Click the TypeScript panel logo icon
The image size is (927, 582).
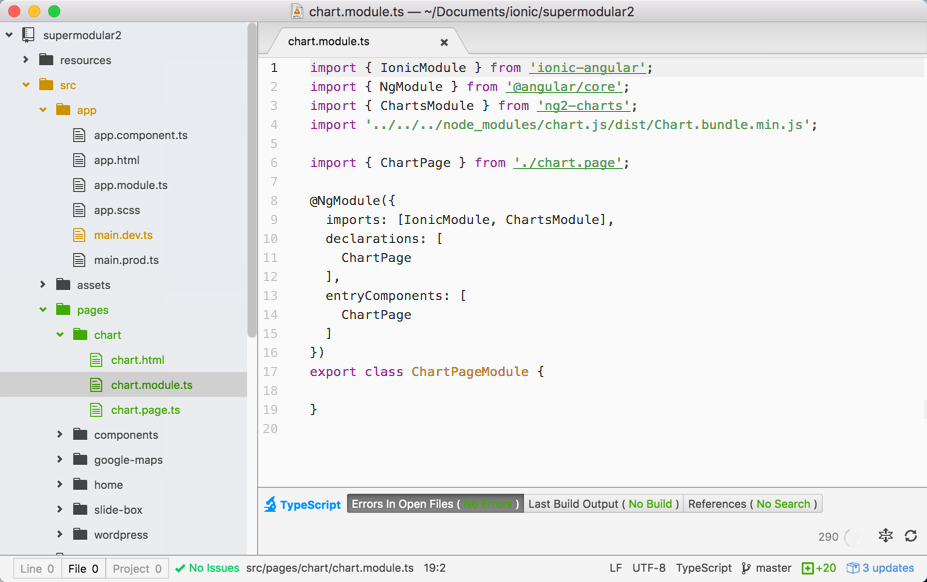click(x=270, y=504)
